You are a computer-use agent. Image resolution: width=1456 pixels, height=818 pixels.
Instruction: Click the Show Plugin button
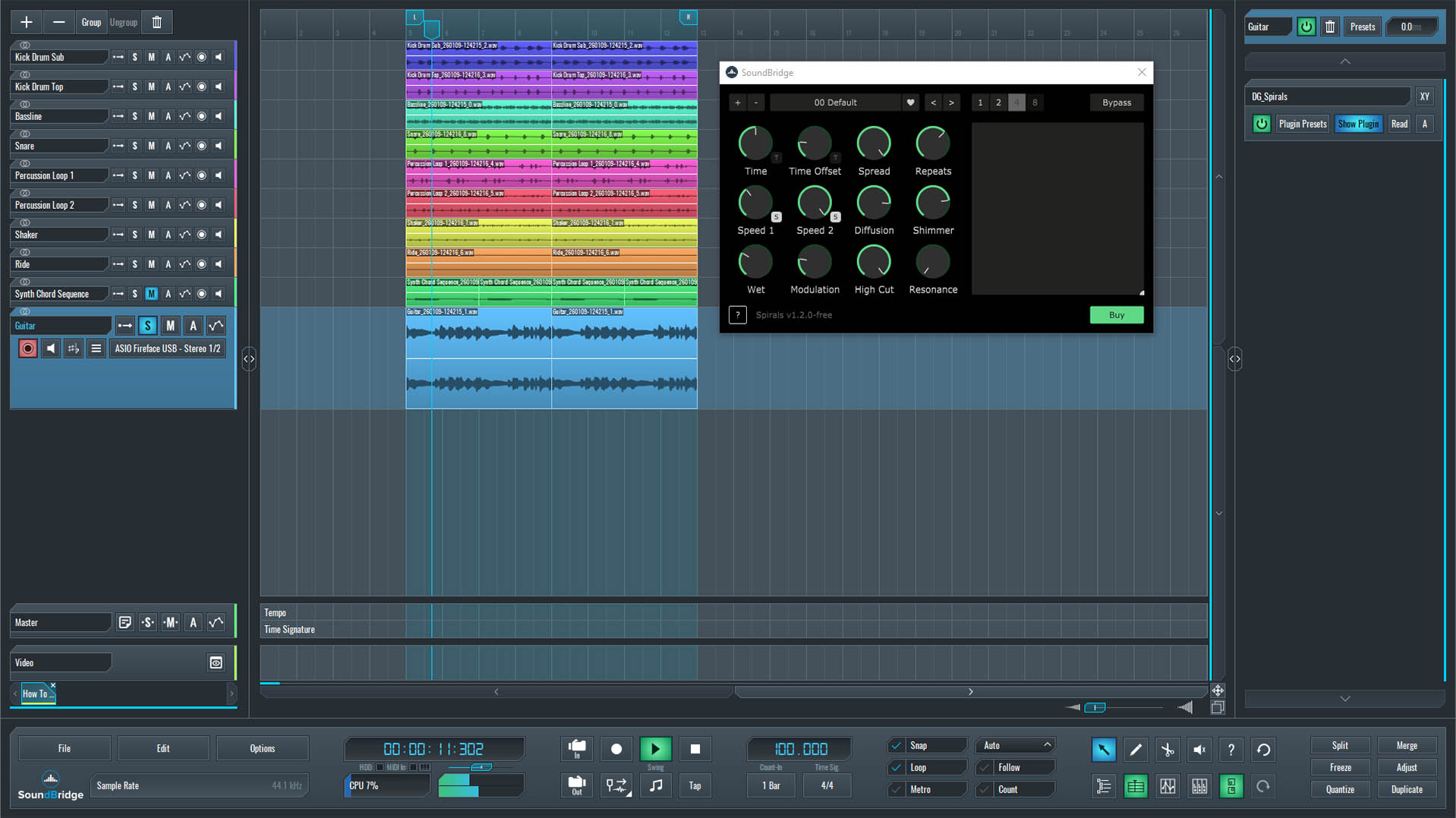1359,124
